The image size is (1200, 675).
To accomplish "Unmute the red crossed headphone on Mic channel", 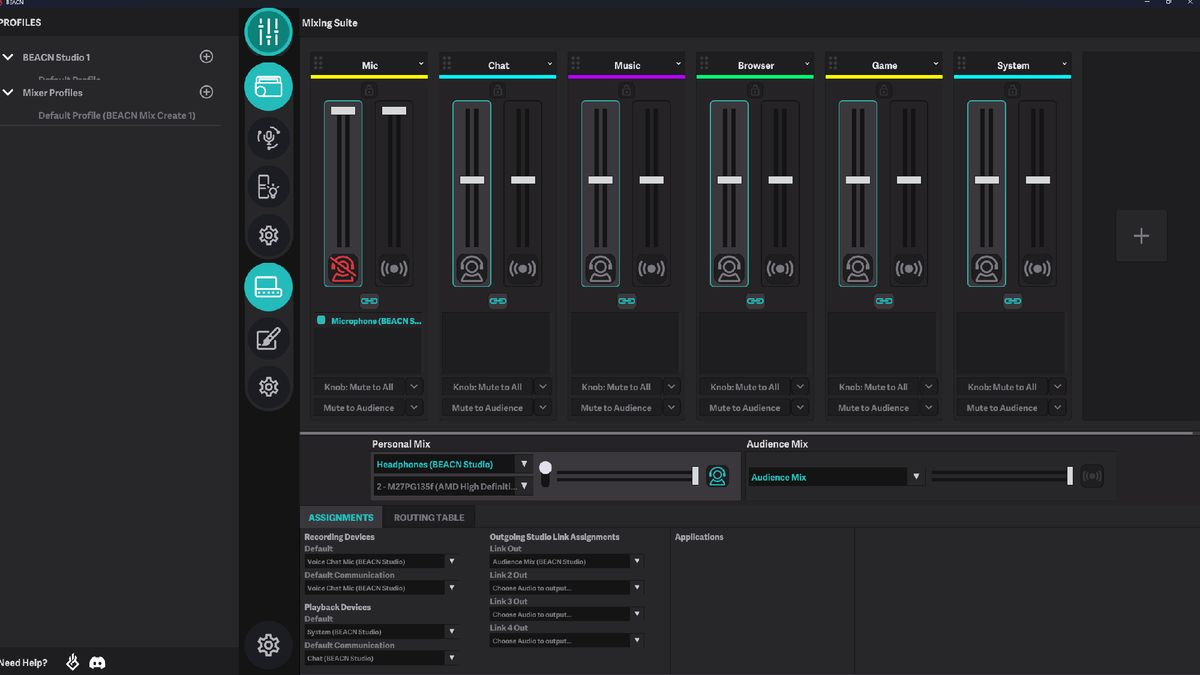I will [x=342, y=267].
